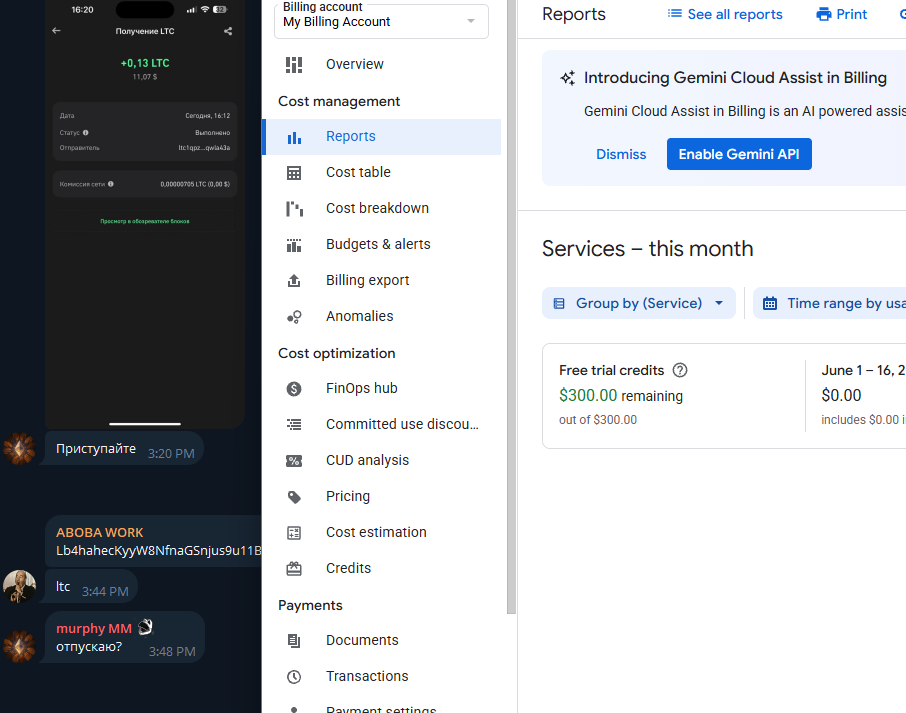Click the murphy MM sender name
Screen dimensions: 906x713
(x=94, y=629)
